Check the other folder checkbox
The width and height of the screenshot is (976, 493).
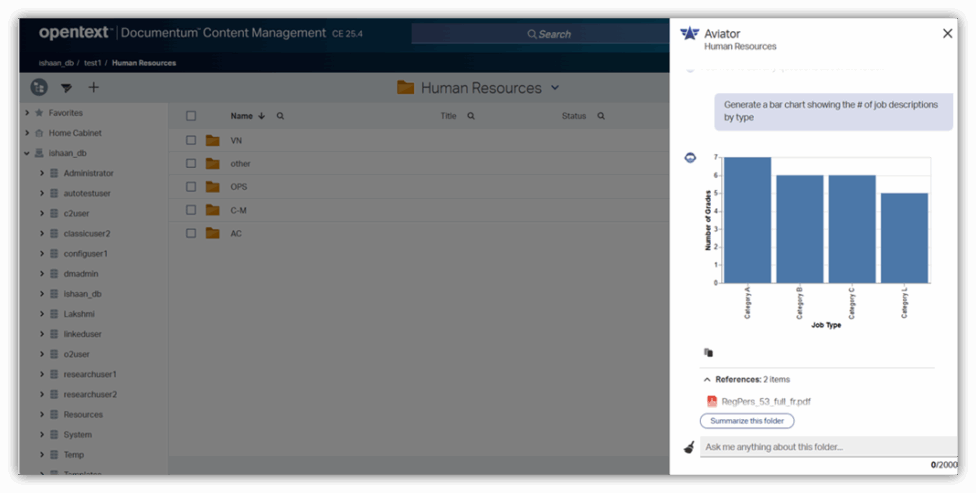coord(191,163)
